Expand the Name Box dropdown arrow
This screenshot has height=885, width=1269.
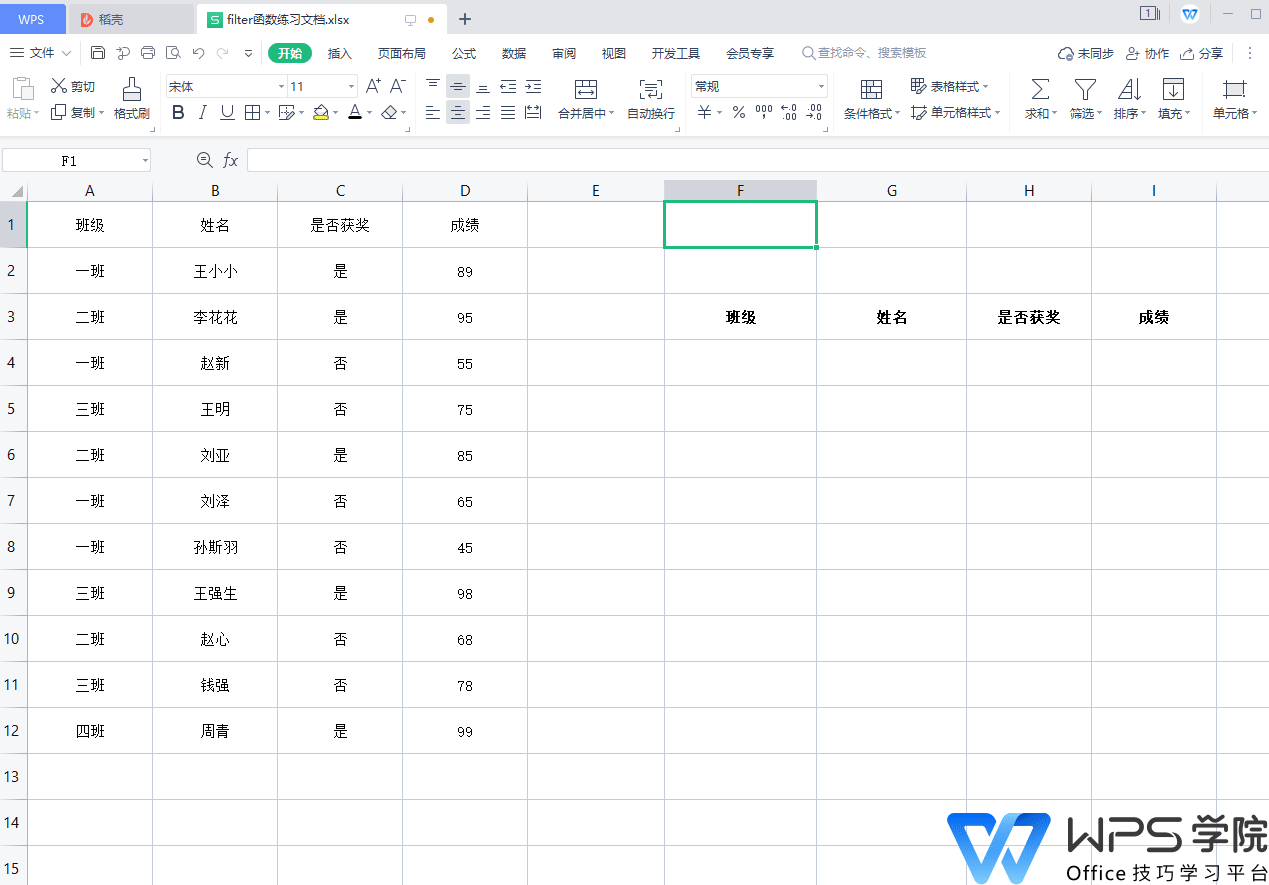(x=145, y=160)
